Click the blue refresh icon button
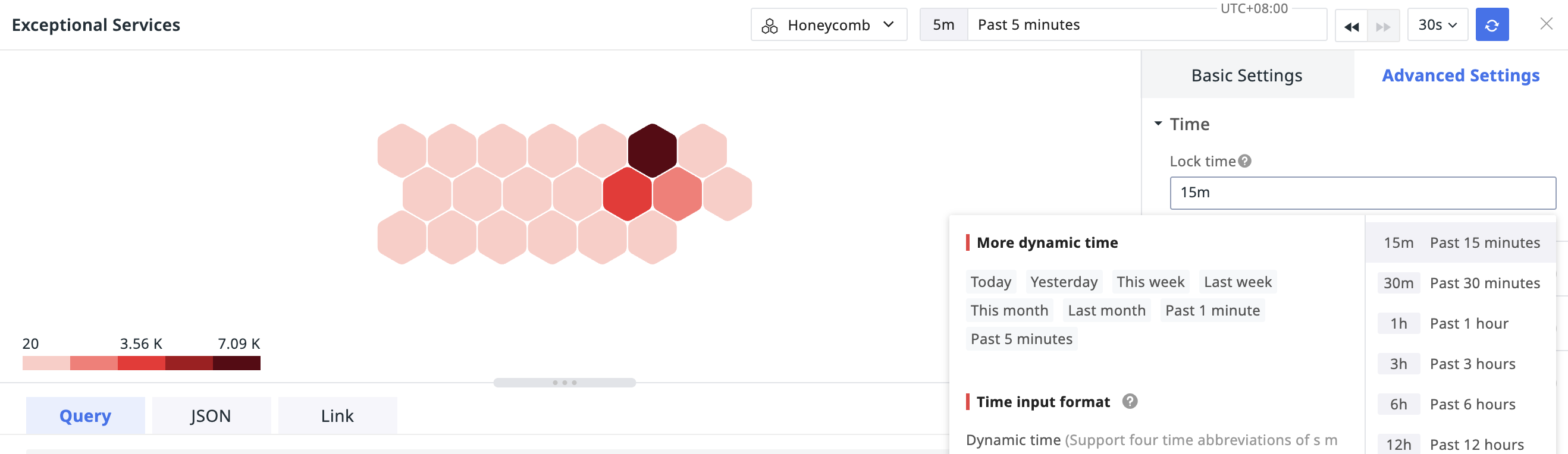 point(1492,25)
